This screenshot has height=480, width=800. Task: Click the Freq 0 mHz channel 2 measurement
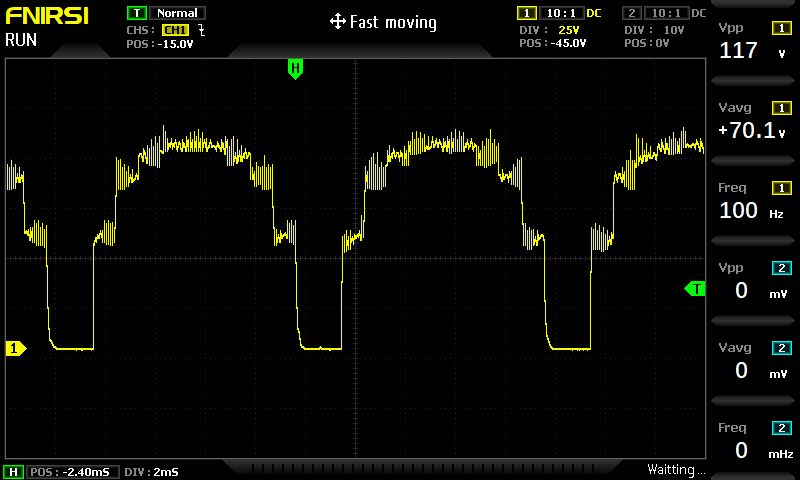click(764, 450)
